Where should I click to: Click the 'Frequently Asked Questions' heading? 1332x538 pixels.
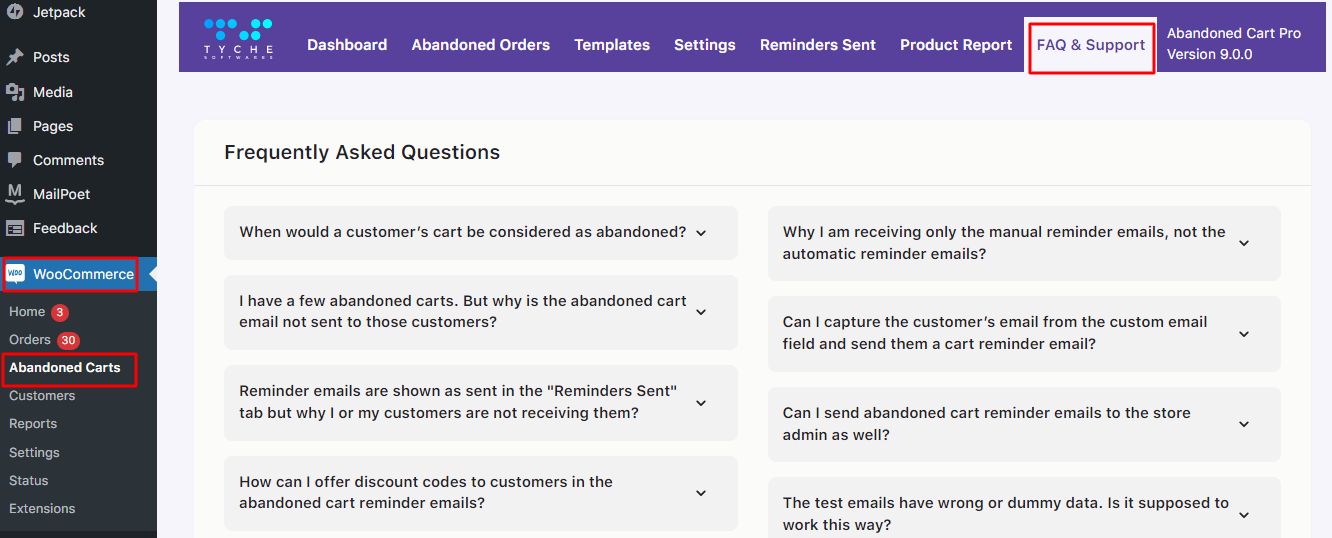point(362,153)
